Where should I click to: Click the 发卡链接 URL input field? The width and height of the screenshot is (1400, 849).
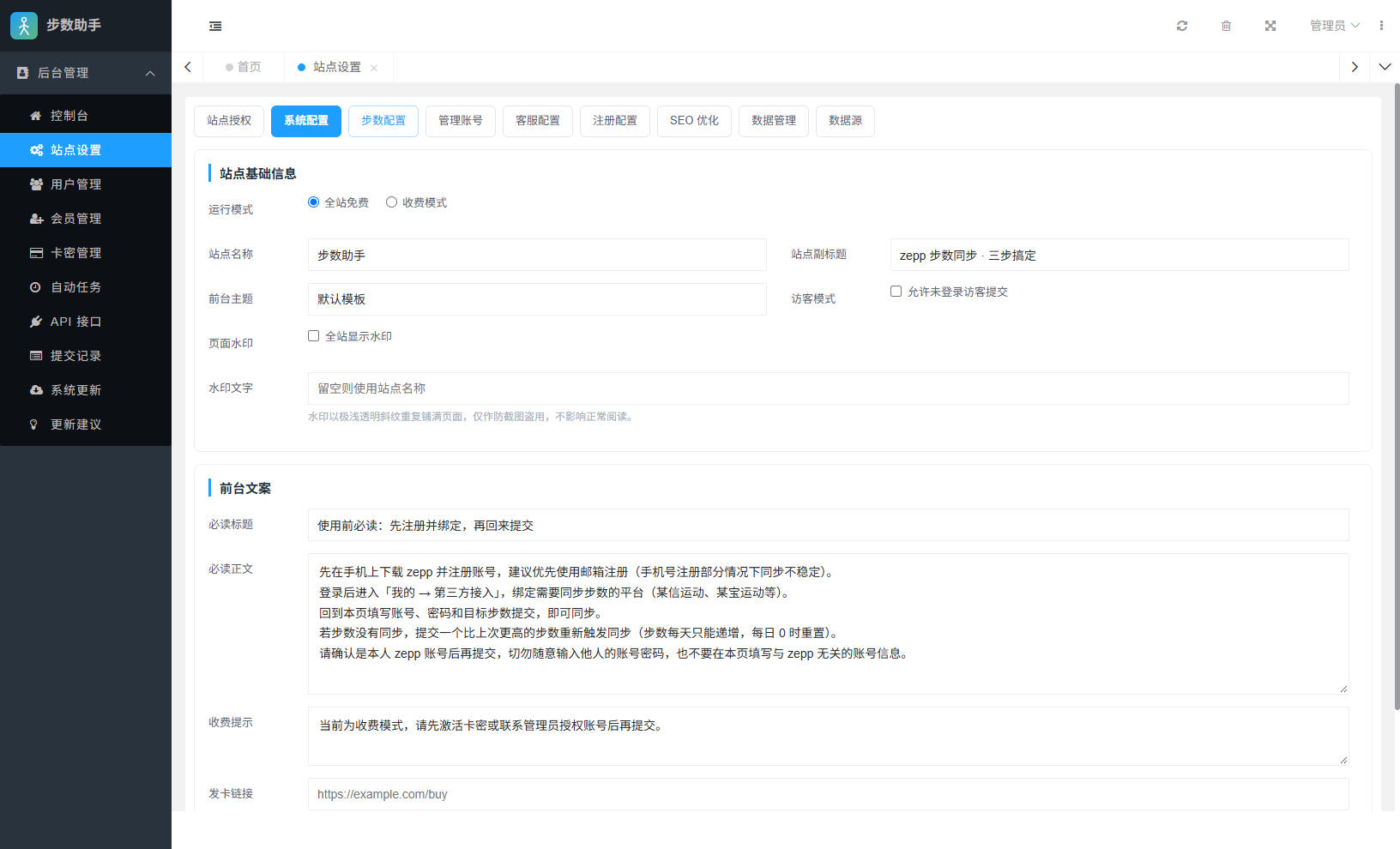tap(829, 794)
